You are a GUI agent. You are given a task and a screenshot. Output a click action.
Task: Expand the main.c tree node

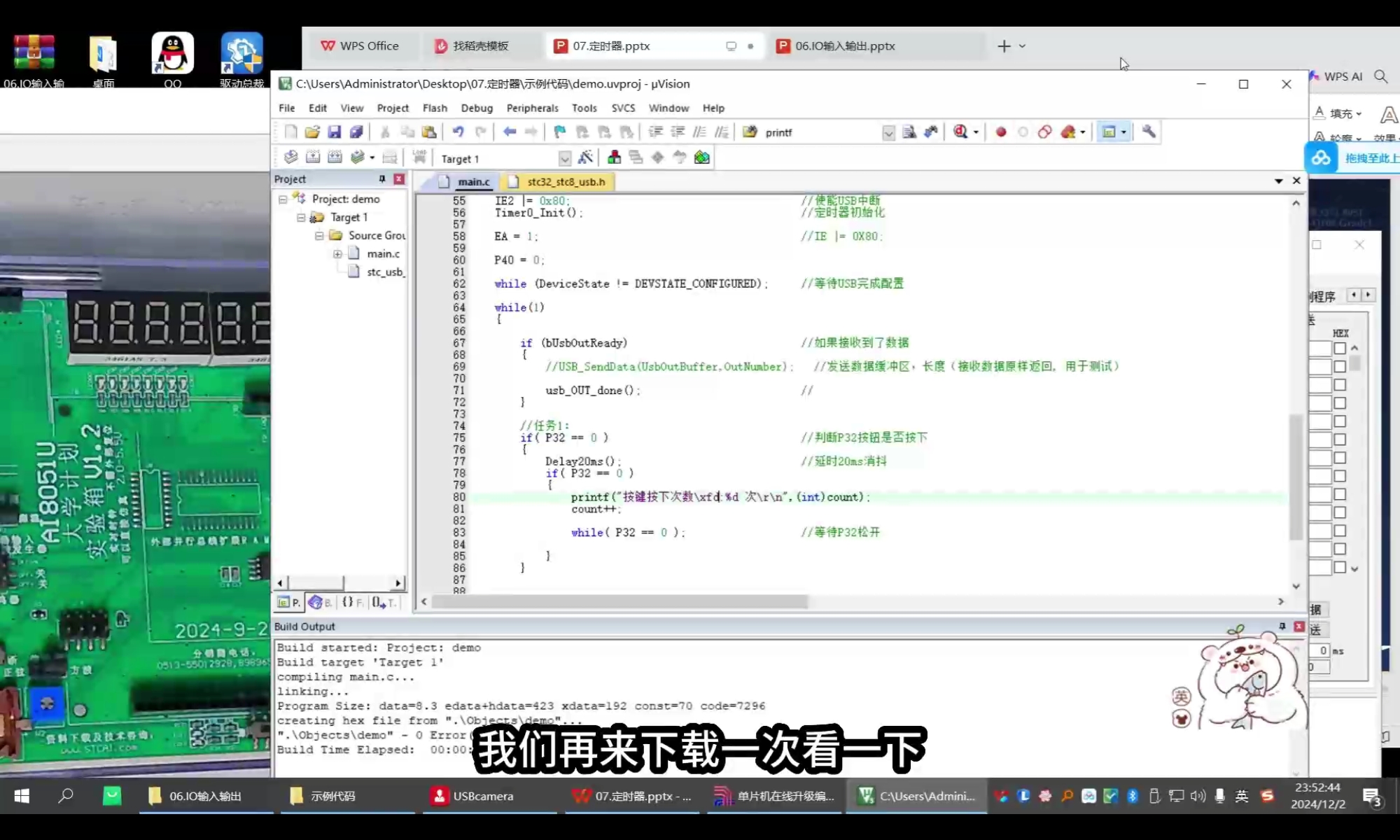[x=337, y=254]
